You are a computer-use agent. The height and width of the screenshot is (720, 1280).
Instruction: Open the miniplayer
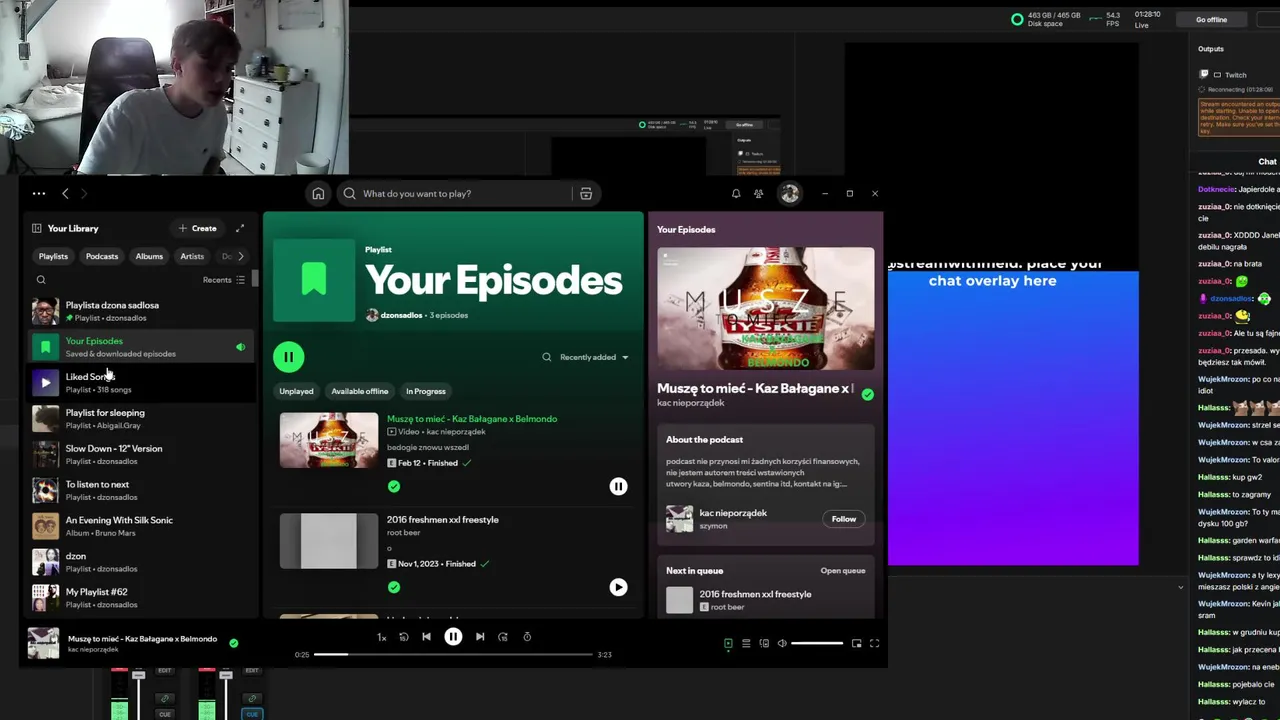pos(856,644)
